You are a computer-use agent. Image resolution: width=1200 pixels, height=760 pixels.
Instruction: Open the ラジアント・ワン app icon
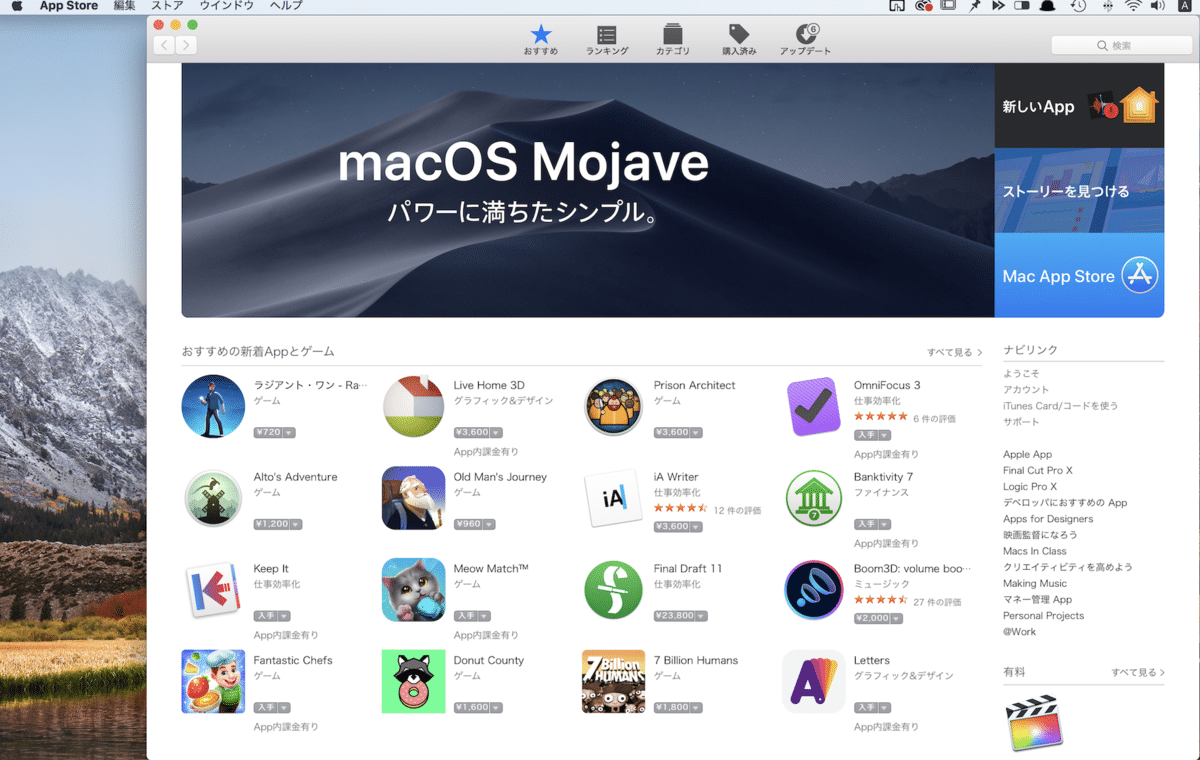213,406
